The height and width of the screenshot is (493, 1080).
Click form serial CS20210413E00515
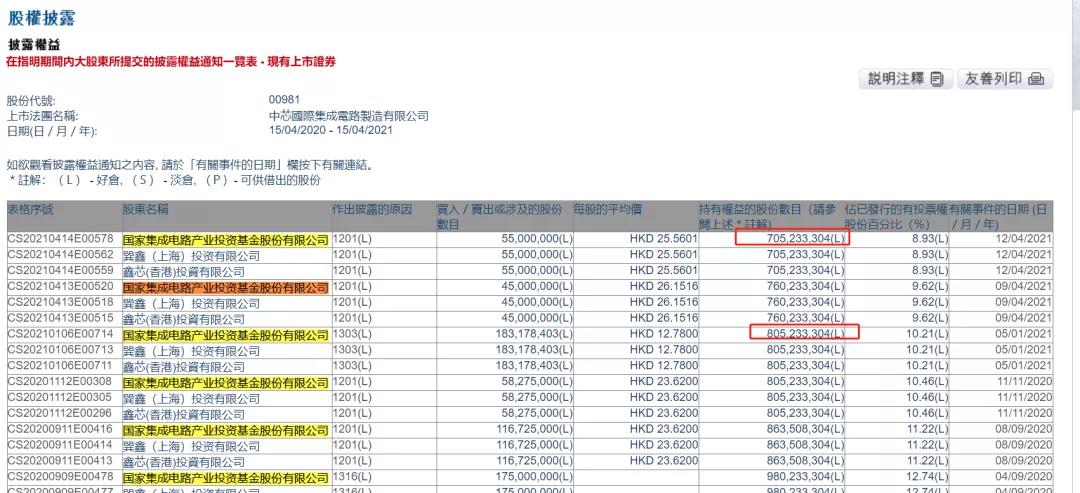tap(60, 318)
